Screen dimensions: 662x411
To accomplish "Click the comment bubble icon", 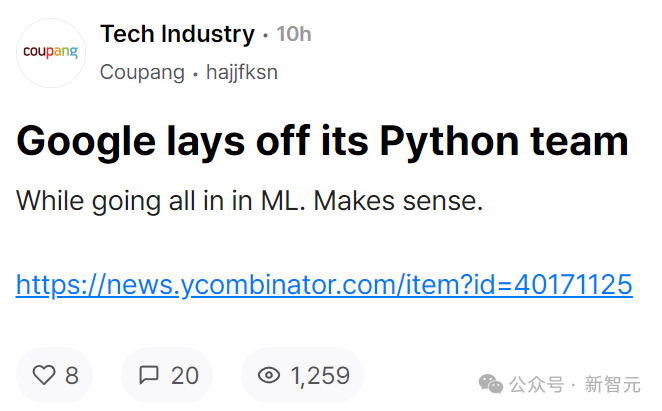I will point(149,376).
